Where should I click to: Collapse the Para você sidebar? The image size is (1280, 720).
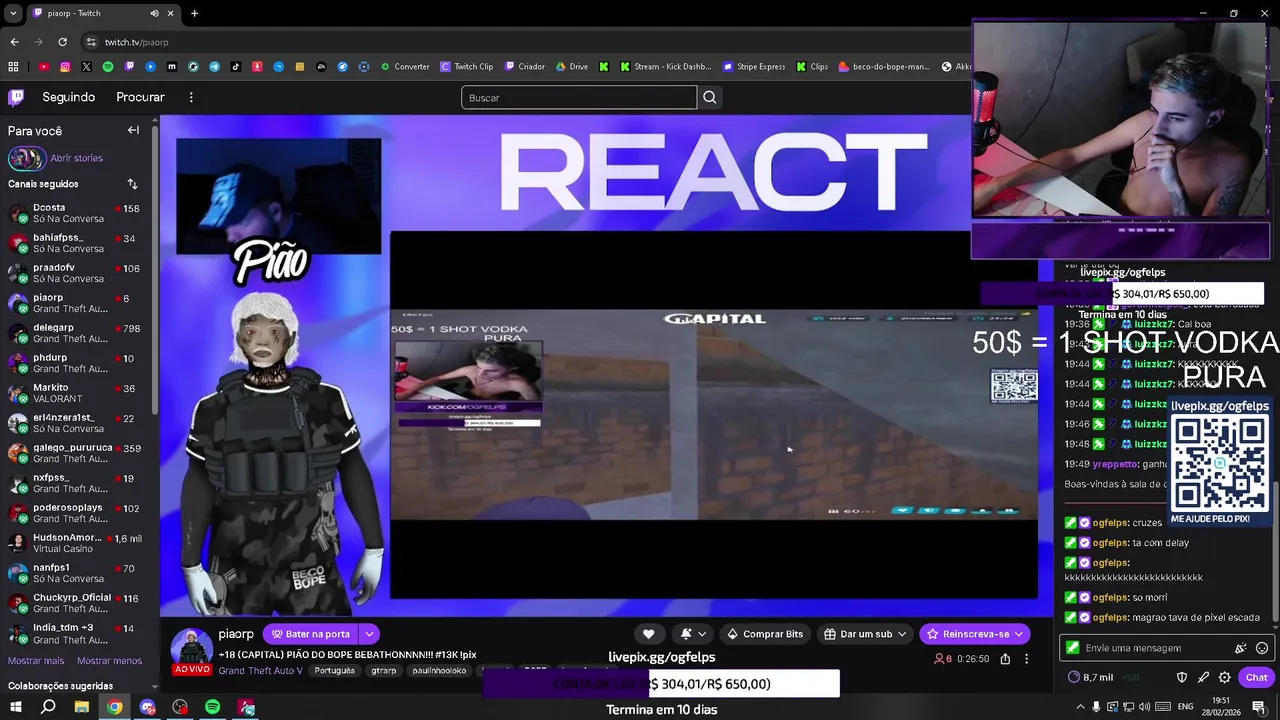click(133, 130)
